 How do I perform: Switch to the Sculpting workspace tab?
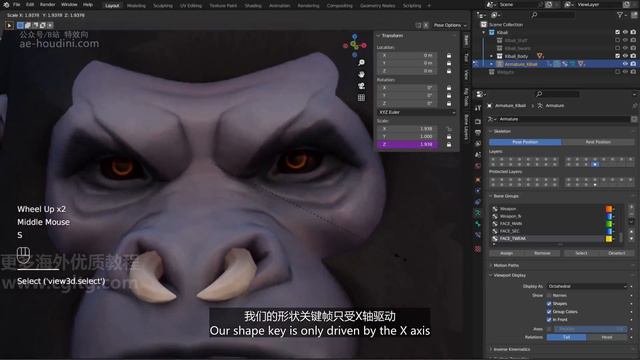(x=163, y=6)
